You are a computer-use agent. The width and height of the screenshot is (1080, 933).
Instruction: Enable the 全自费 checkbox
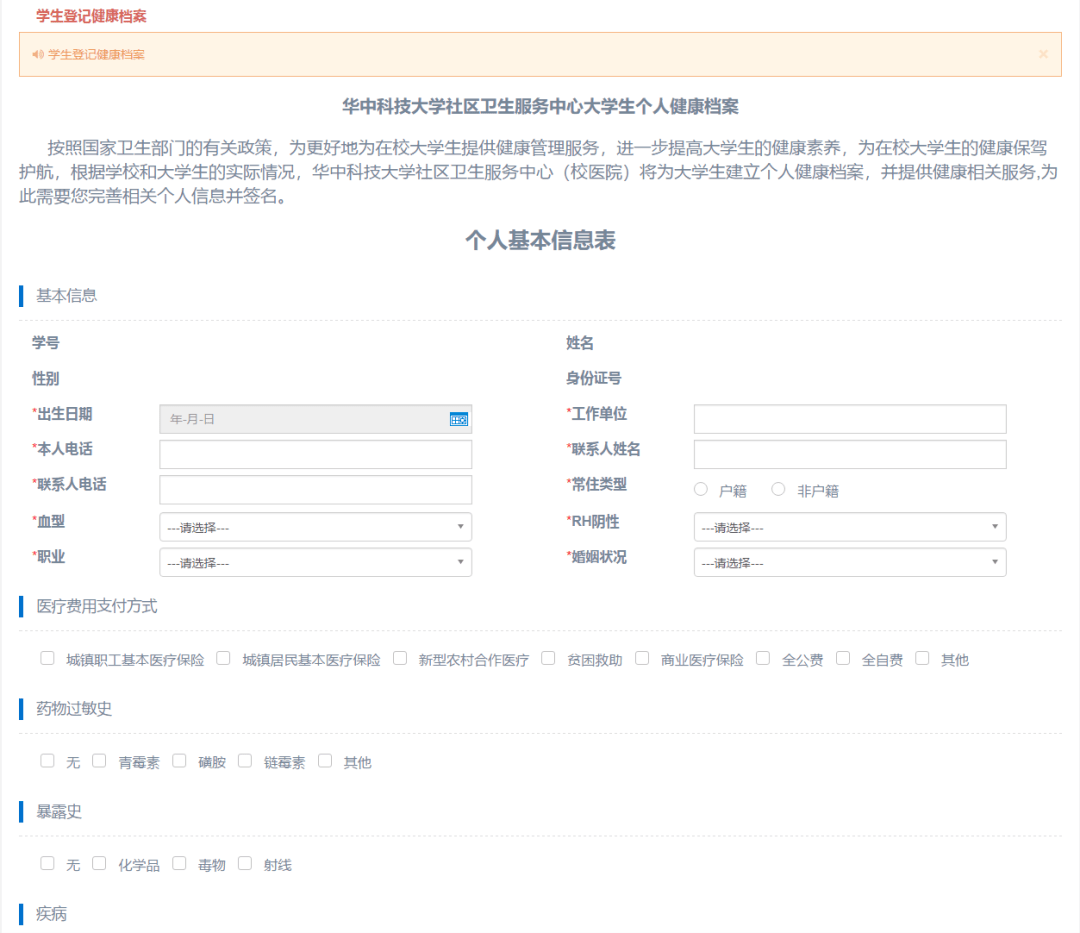tap(843, 658)
